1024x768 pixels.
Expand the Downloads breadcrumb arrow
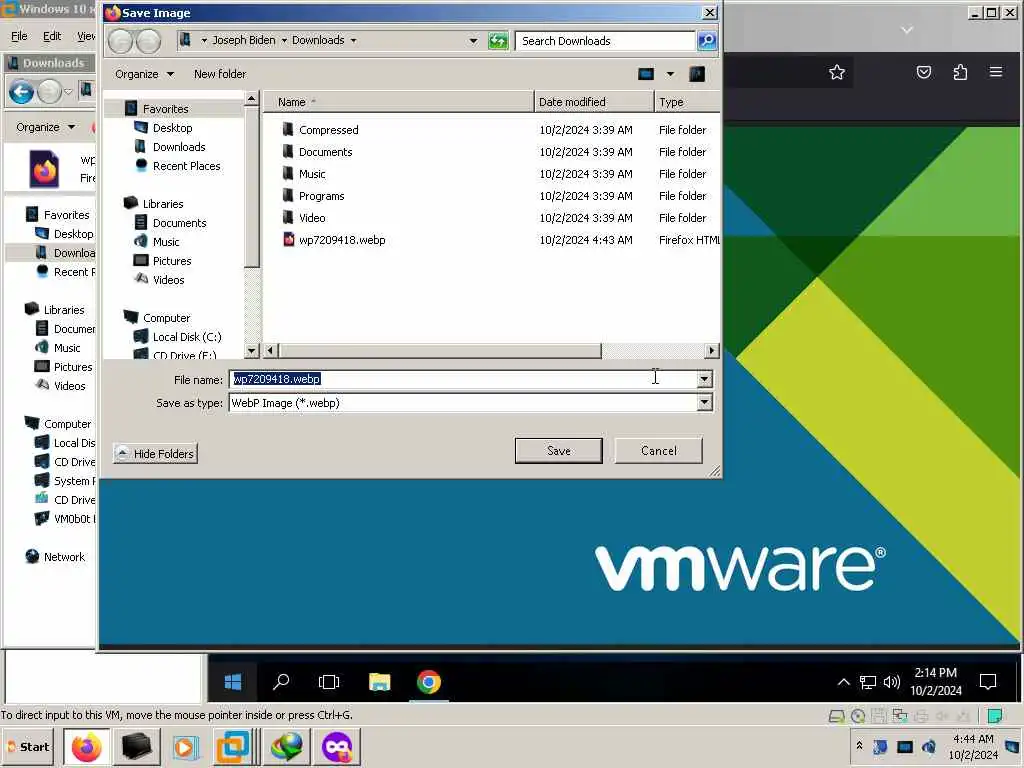pyautogui.click(x=353, y=40)
